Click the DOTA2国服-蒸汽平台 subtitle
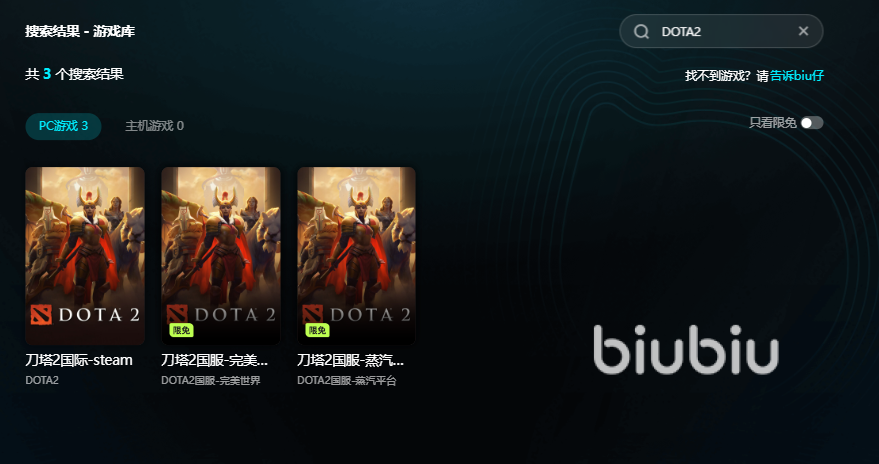 346,381
